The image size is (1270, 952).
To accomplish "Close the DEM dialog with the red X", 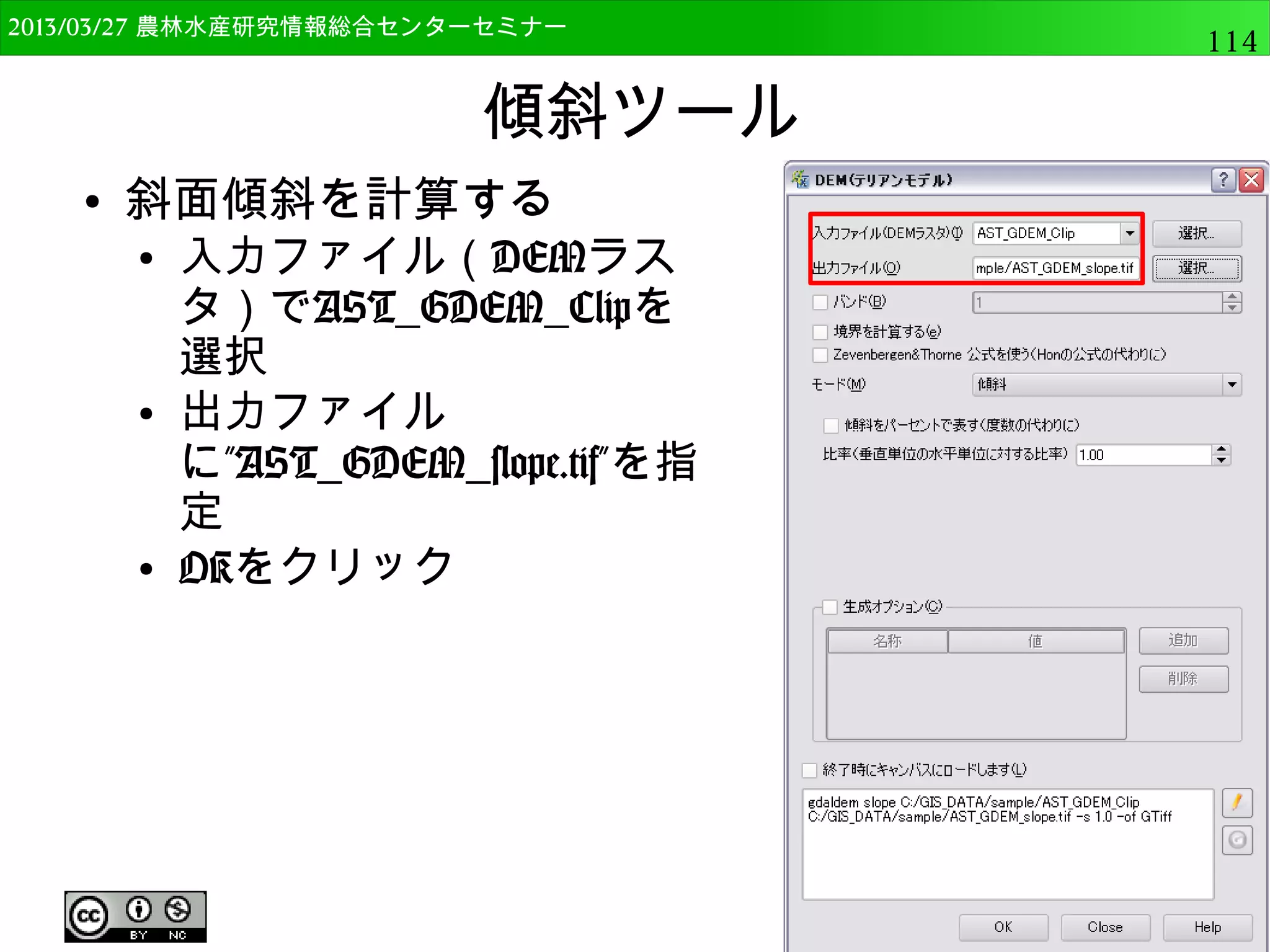I will coord(1251,180).
